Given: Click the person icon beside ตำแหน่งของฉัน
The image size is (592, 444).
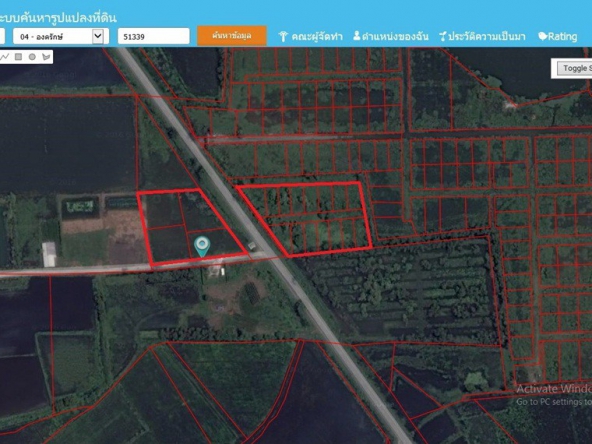Looking at the screenshot, I should click(x=356, y=36).
